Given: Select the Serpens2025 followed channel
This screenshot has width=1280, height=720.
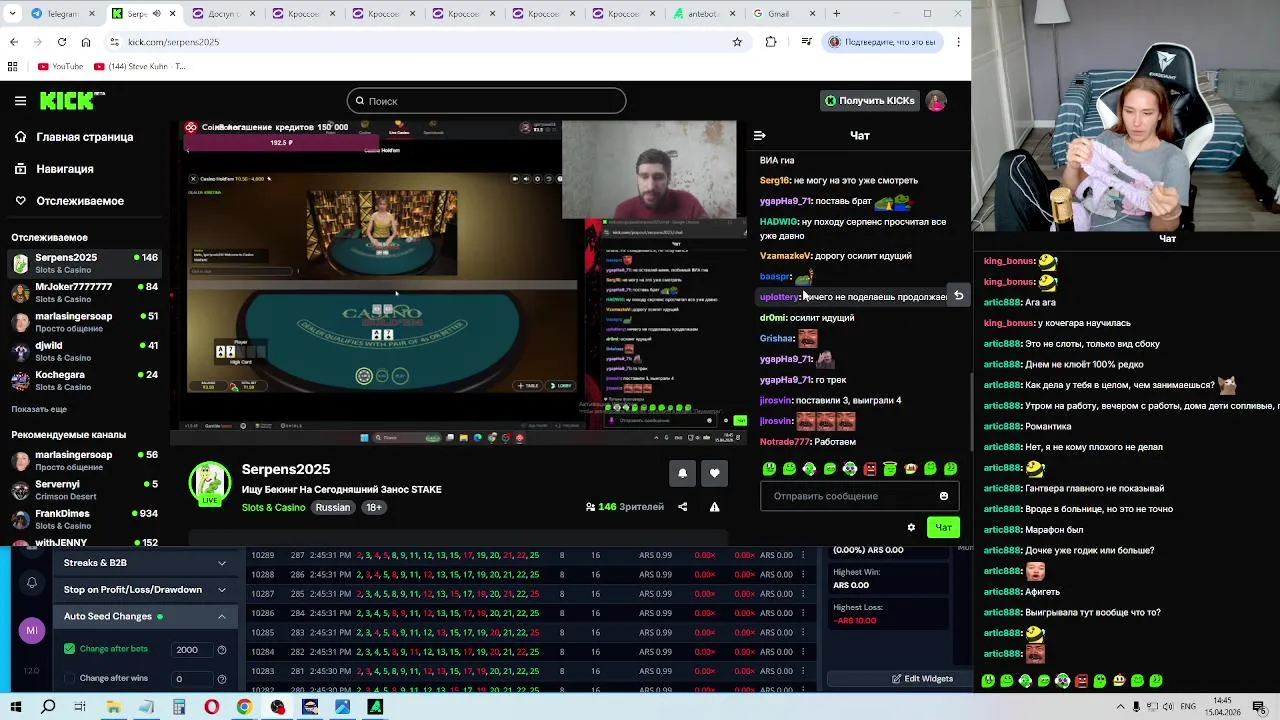Looking at the screenshot, I should coord(85,263).
